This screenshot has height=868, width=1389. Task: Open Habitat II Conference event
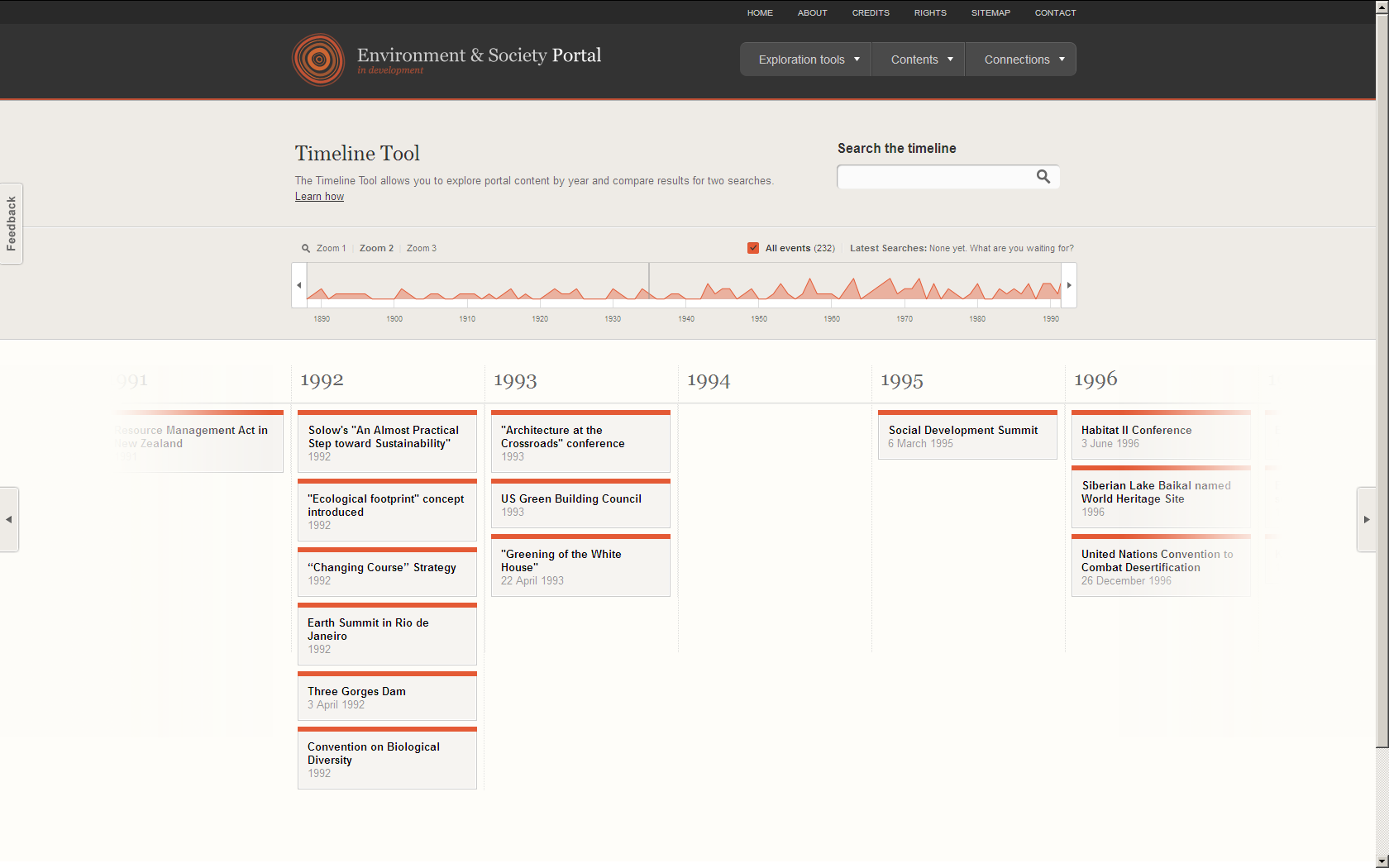click(x=1161, y=435)
